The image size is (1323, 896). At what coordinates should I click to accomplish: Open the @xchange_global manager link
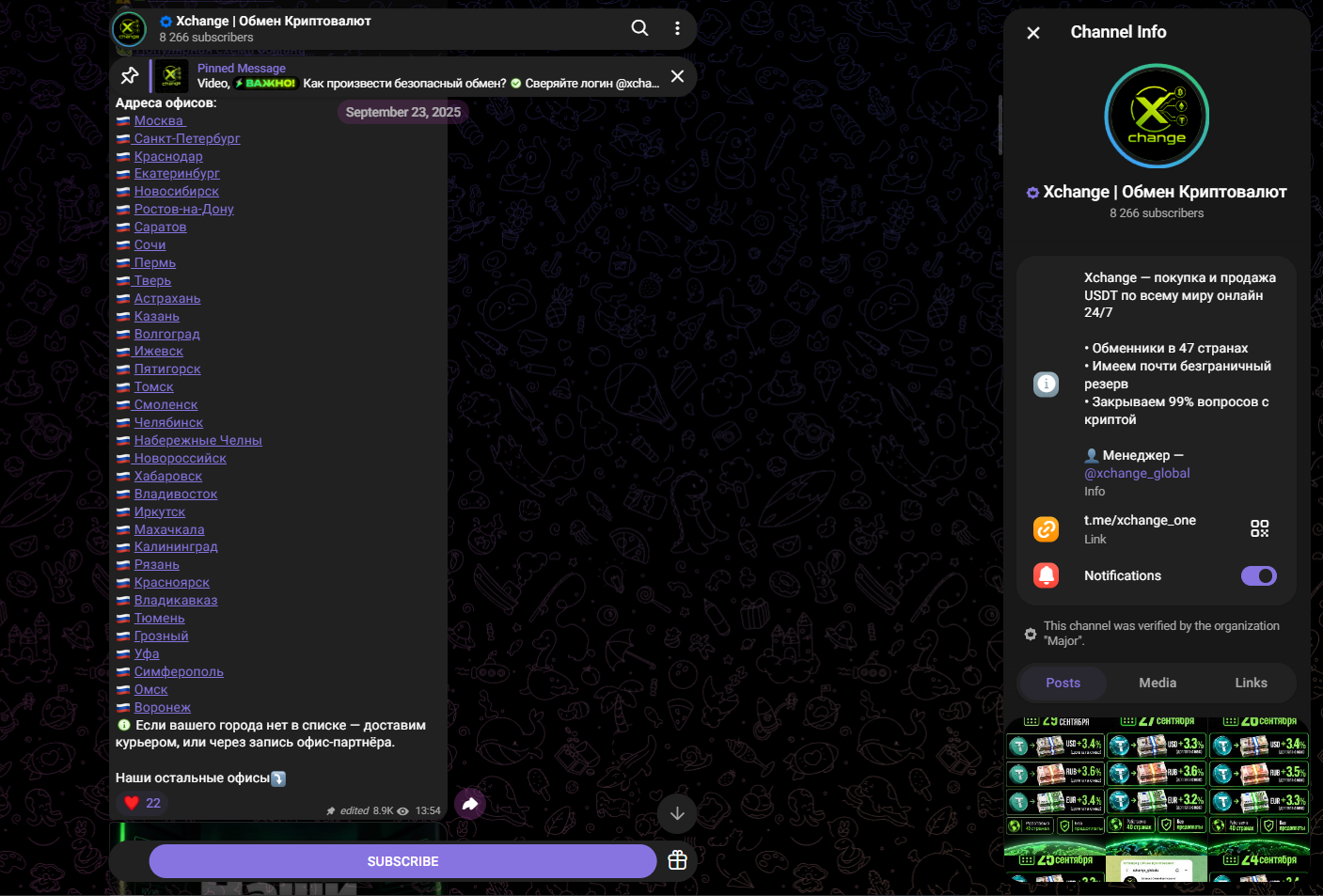pyautogui.click(x=1137, y=473)
